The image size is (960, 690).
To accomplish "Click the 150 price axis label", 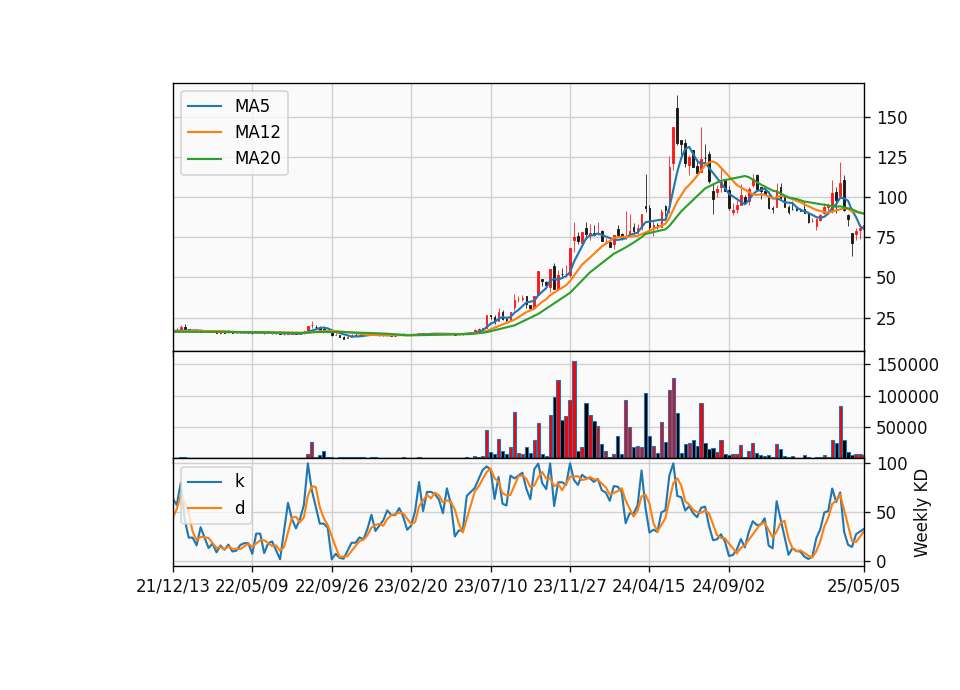I will point(892,118).
